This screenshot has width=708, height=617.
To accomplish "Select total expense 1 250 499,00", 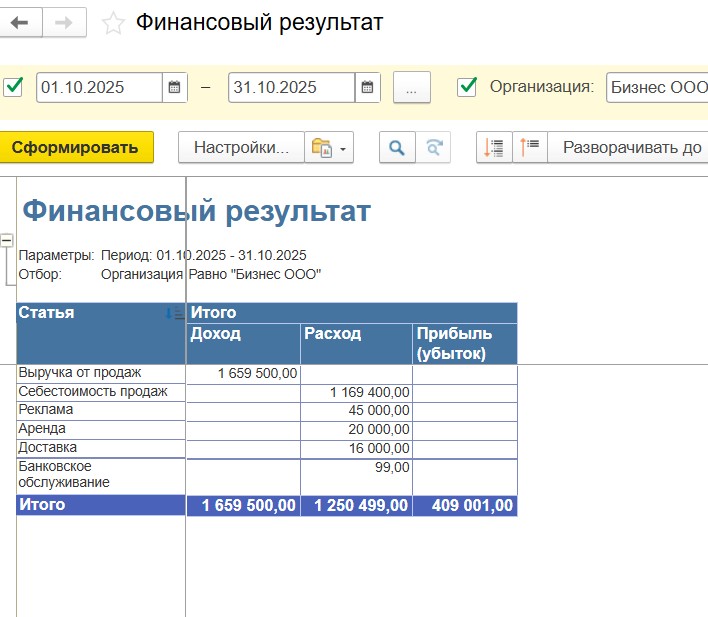I will click(356, 505).
